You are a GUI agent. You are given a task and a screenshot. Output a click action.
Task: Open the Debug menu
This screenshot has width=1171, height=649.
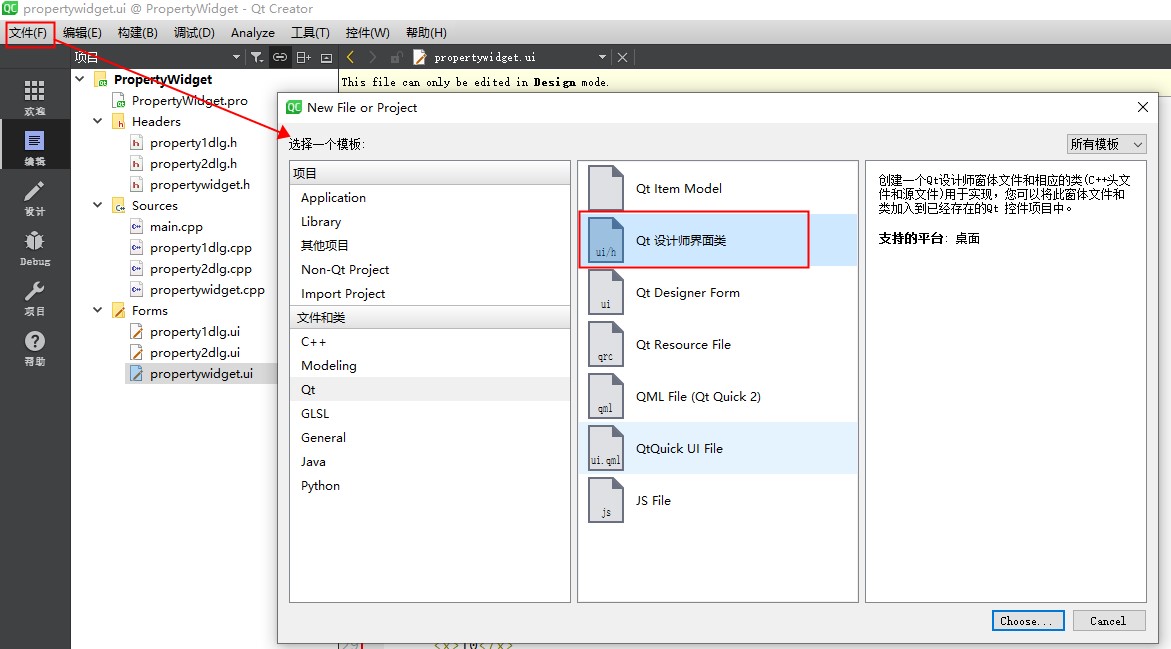[194, 33]
